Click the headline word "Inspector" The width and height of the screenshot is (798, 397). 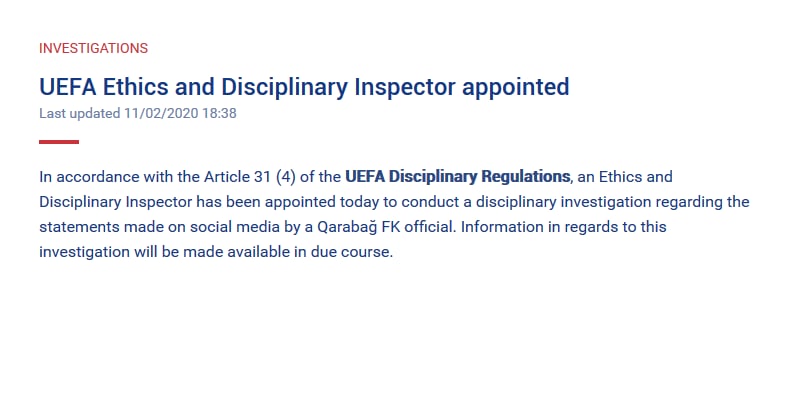point(405,87)
